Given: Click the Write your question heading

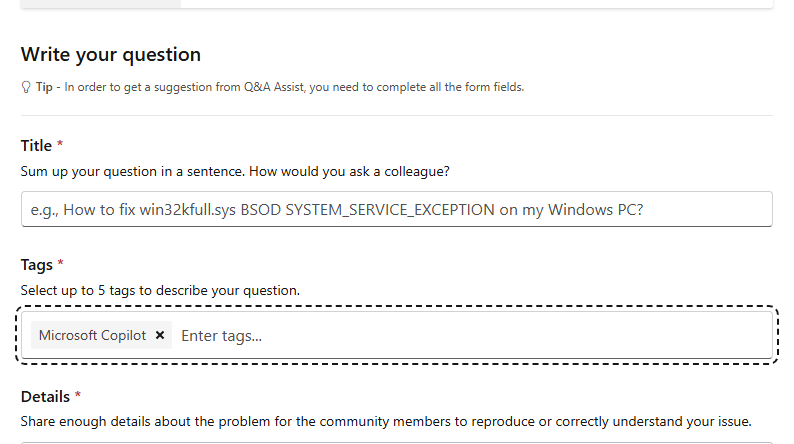Looking at the screenshot, I should [110, 54].
